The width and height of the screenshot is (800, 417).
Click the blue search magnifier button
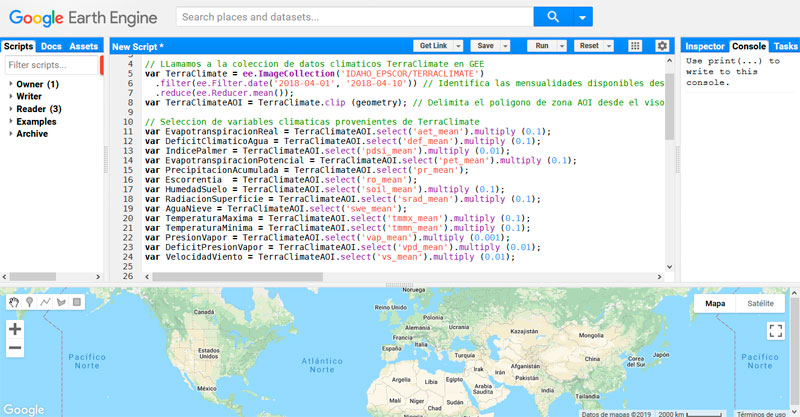(553, 17)
